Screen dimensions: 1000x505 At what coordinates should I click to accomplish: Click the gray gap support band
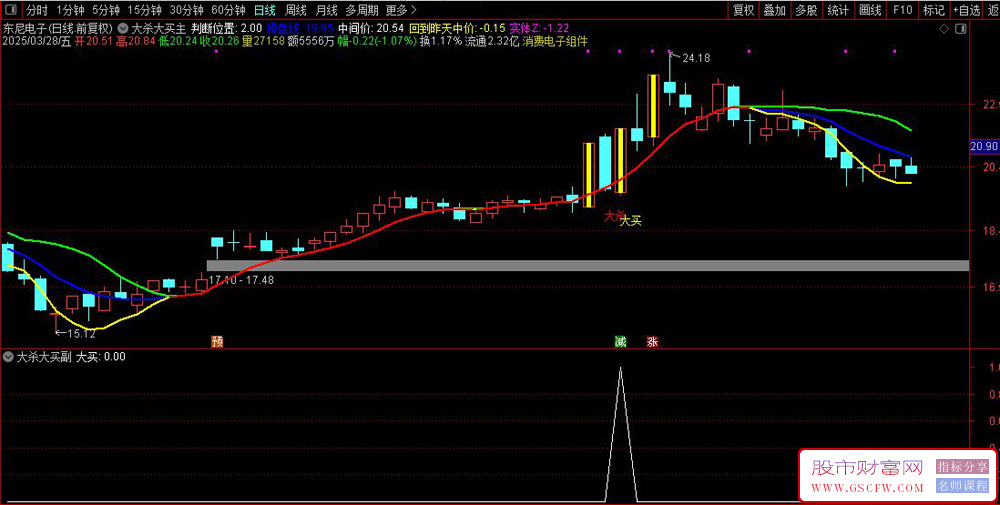587,265
